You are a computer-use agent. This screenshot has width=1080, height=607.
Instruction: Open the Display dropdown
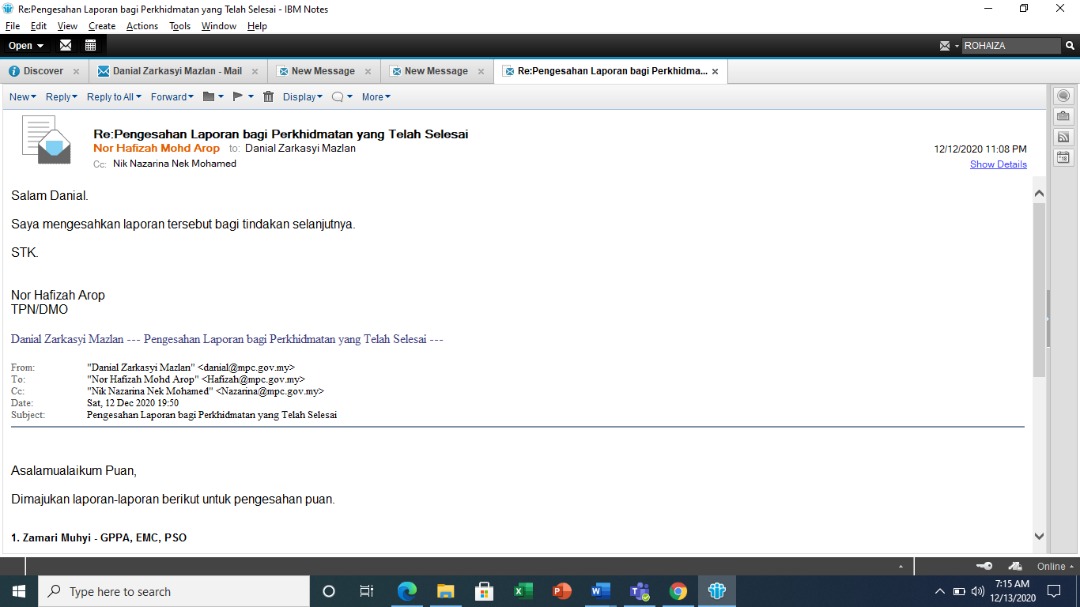click(x=302, y=97)
